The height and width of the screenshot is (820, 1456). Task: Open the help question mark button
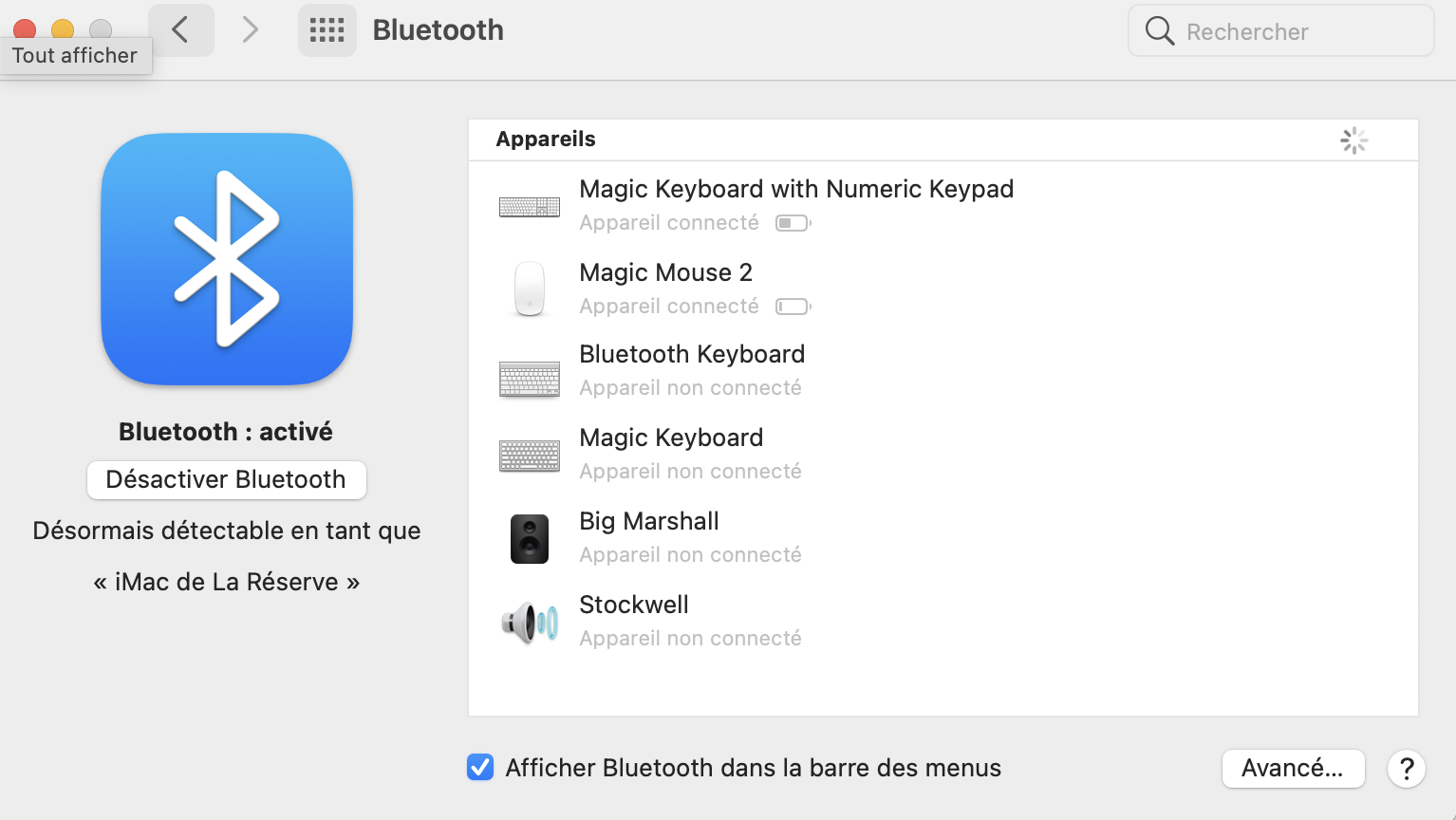[1407, 769]
